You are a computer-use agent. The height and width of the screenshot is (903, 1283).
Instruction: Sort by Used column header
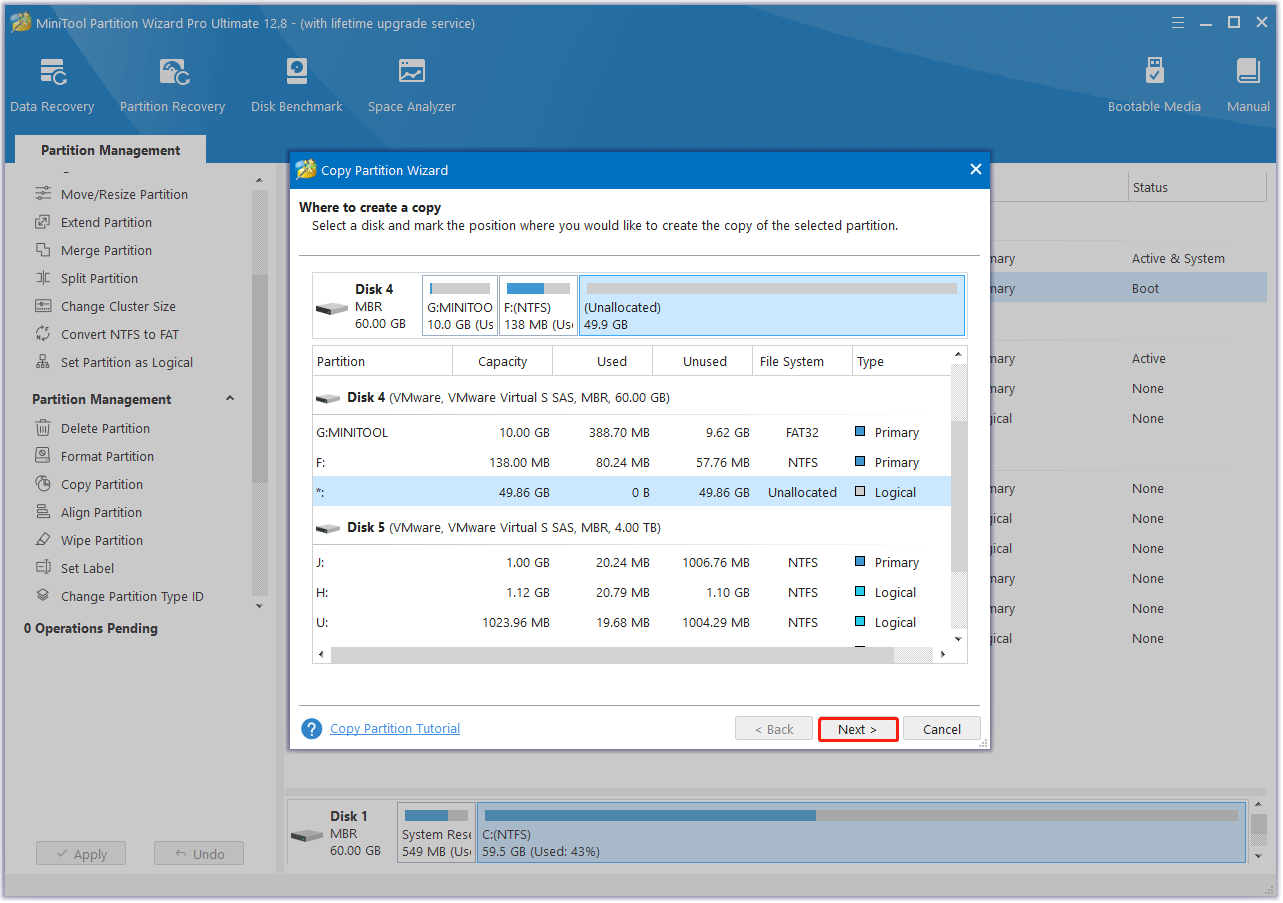pos(602,361)
